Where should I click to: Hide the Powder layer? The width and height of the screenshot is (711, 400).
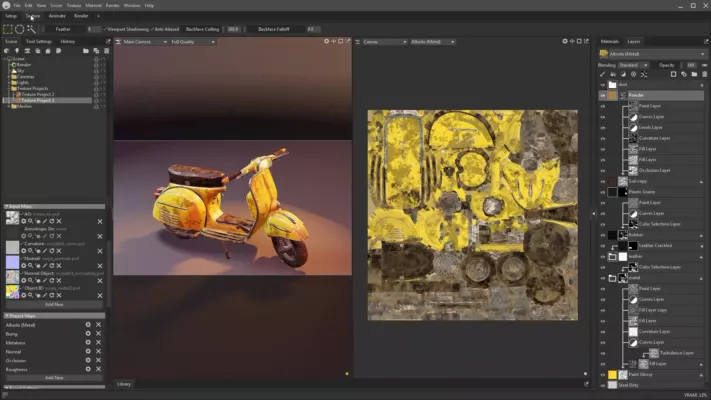[603, 95]
